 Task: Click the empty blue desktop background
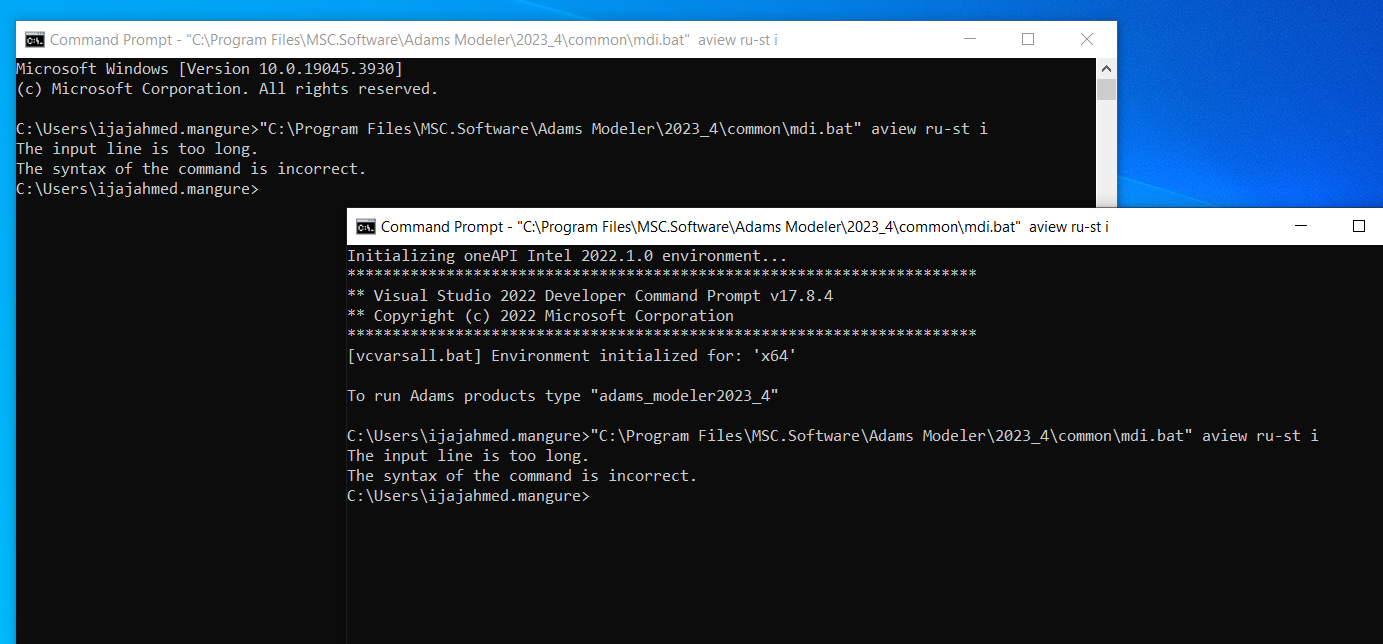pyautogui.click(x=1250, y=100)
